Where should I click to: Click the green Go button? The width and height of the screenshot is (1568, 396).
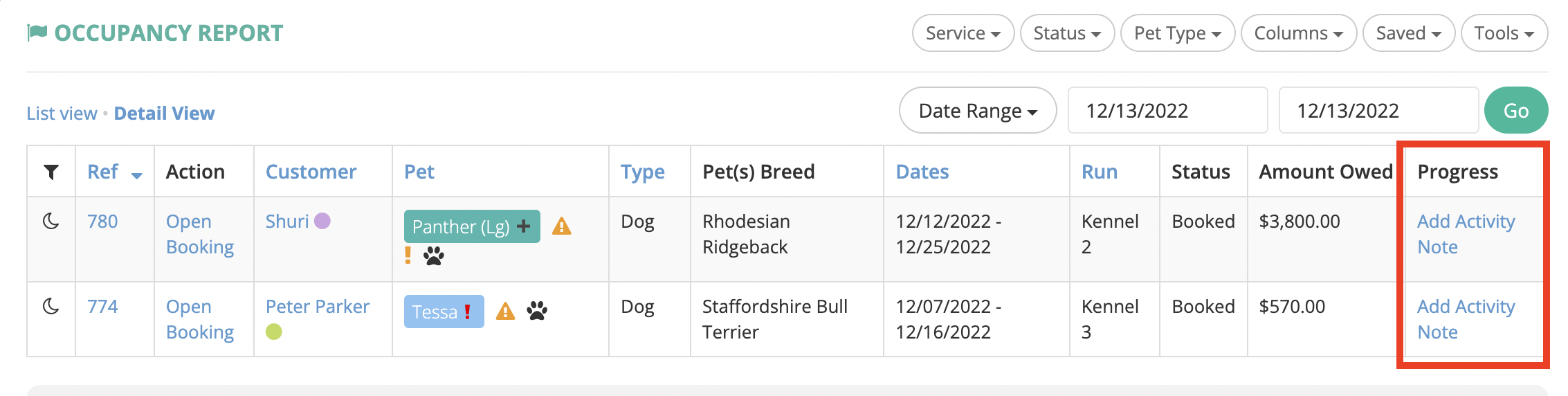pyautogui.click(x=1516, y=110)
